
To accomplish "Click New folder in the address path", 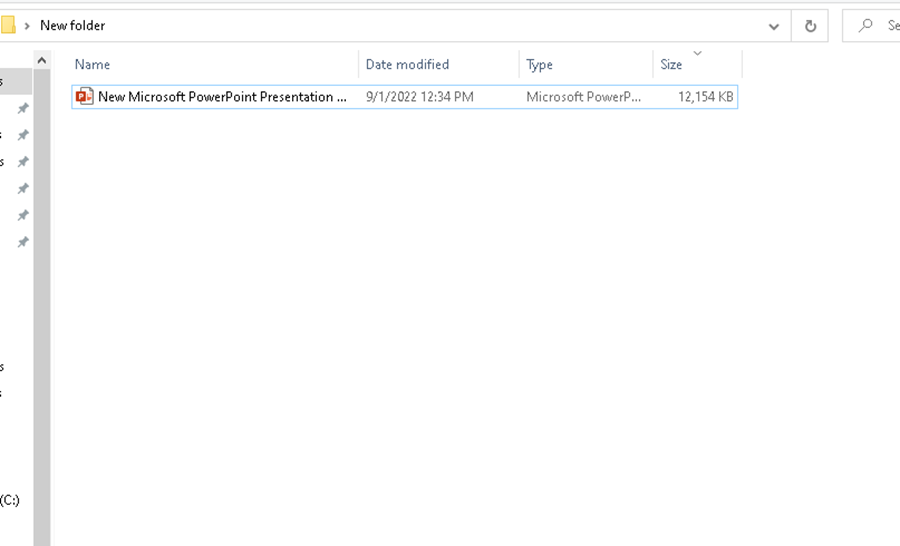I will (x=73, y=25).
